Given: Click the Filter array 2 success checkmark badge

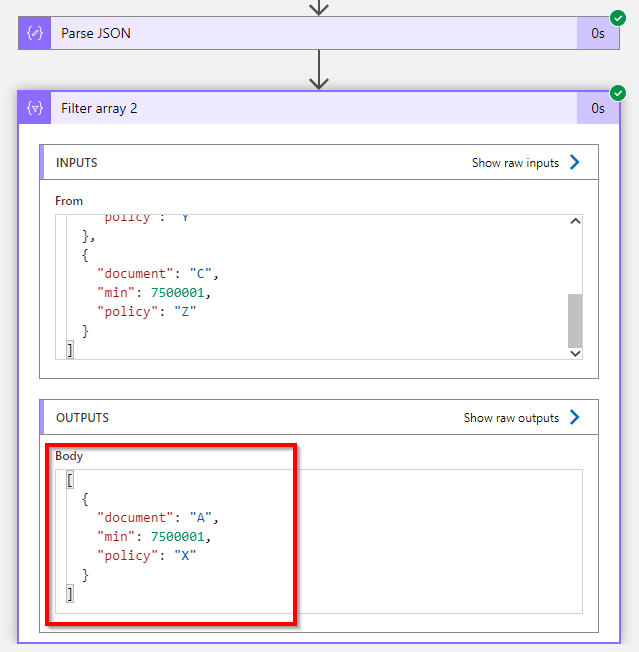Looking at the screenshot, I should tap(618, 93).
